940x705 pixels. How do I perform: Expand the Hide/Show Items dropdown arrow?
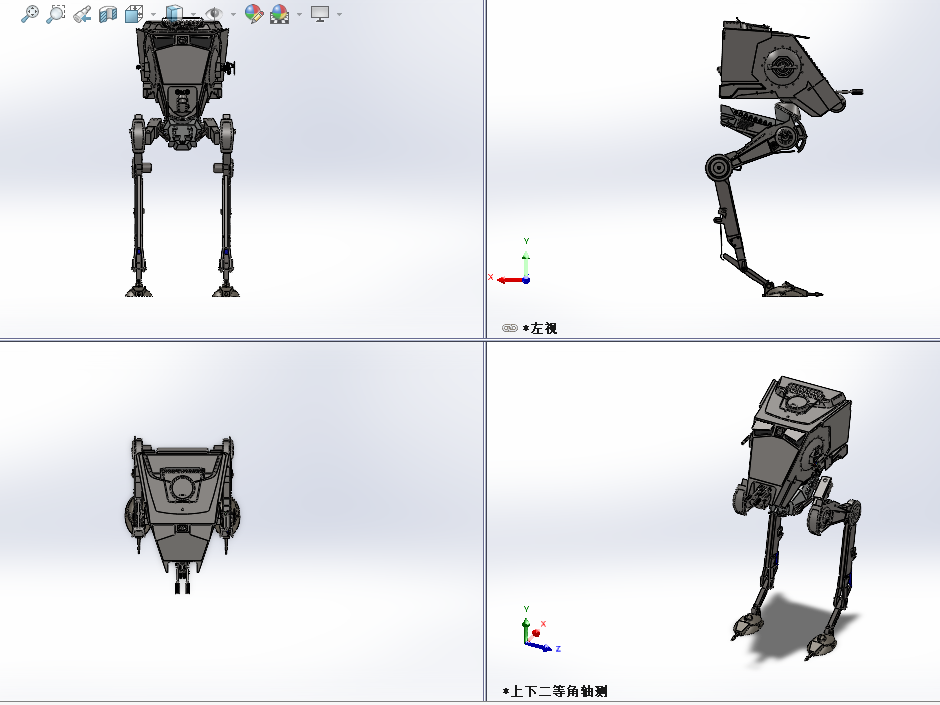click(x=233, y=14)
